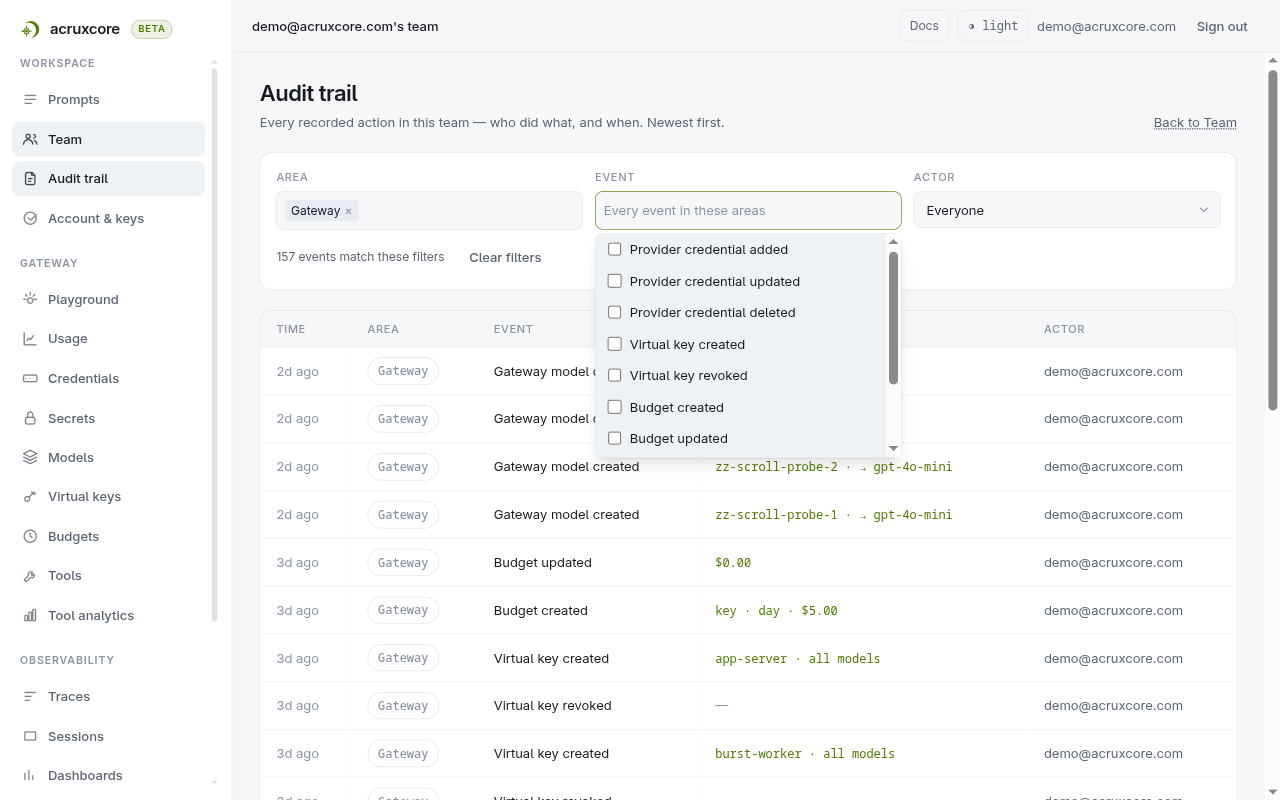Click the burst-worker · all models detail
This screenshot has height=800, width=1280.
click(x=805, y=753)
